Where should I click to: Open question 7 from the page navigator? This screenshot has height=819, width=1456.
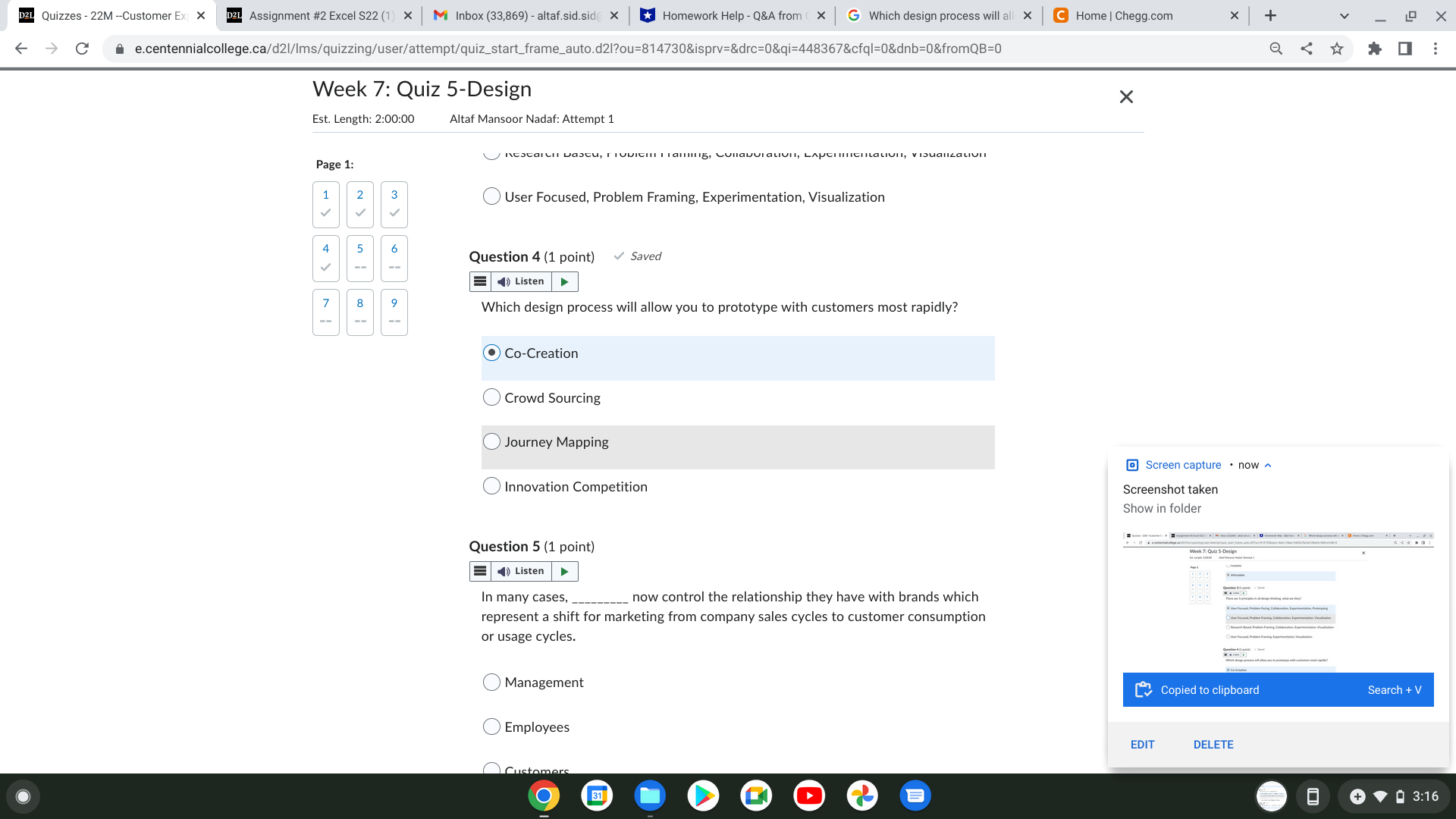(x=325, y=312)
